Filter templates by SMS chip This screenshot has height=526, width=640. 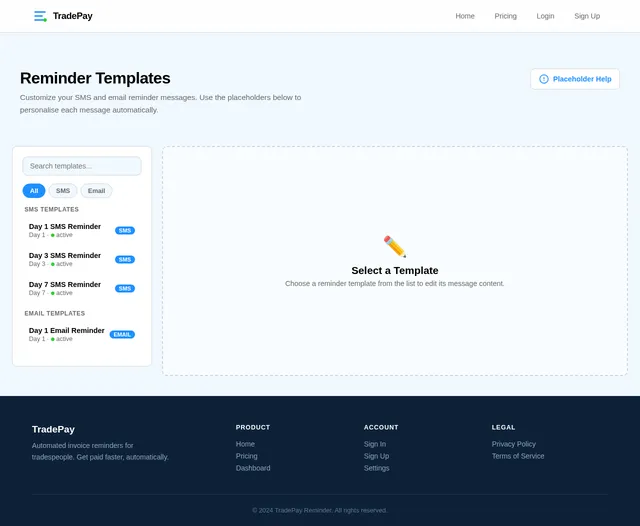click(x=63, y=191)
